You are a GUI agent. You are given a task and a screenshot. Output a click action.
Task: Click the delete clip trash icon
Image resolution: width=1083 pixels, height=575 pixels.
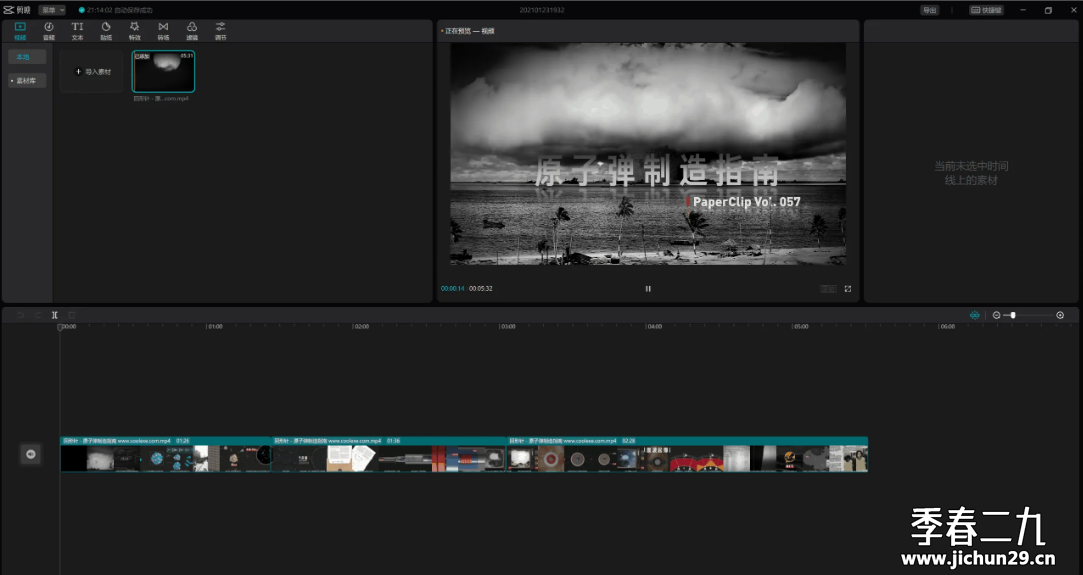[71, 315]
